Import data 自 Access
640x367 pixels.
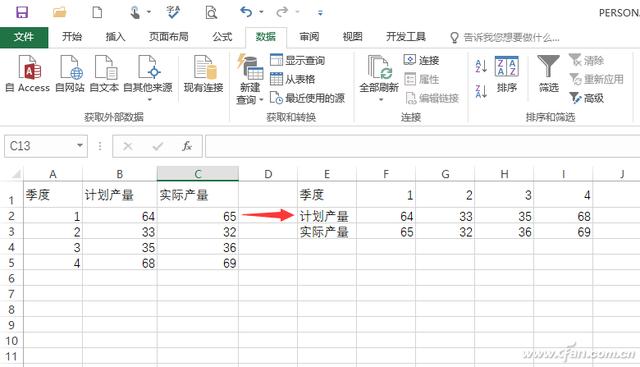coord(28,73)
